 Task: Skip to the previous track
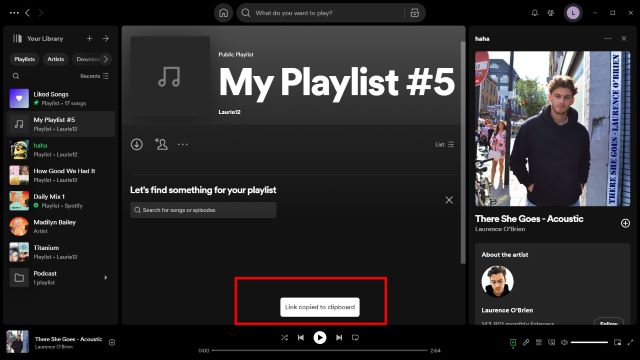click(301, 338)
